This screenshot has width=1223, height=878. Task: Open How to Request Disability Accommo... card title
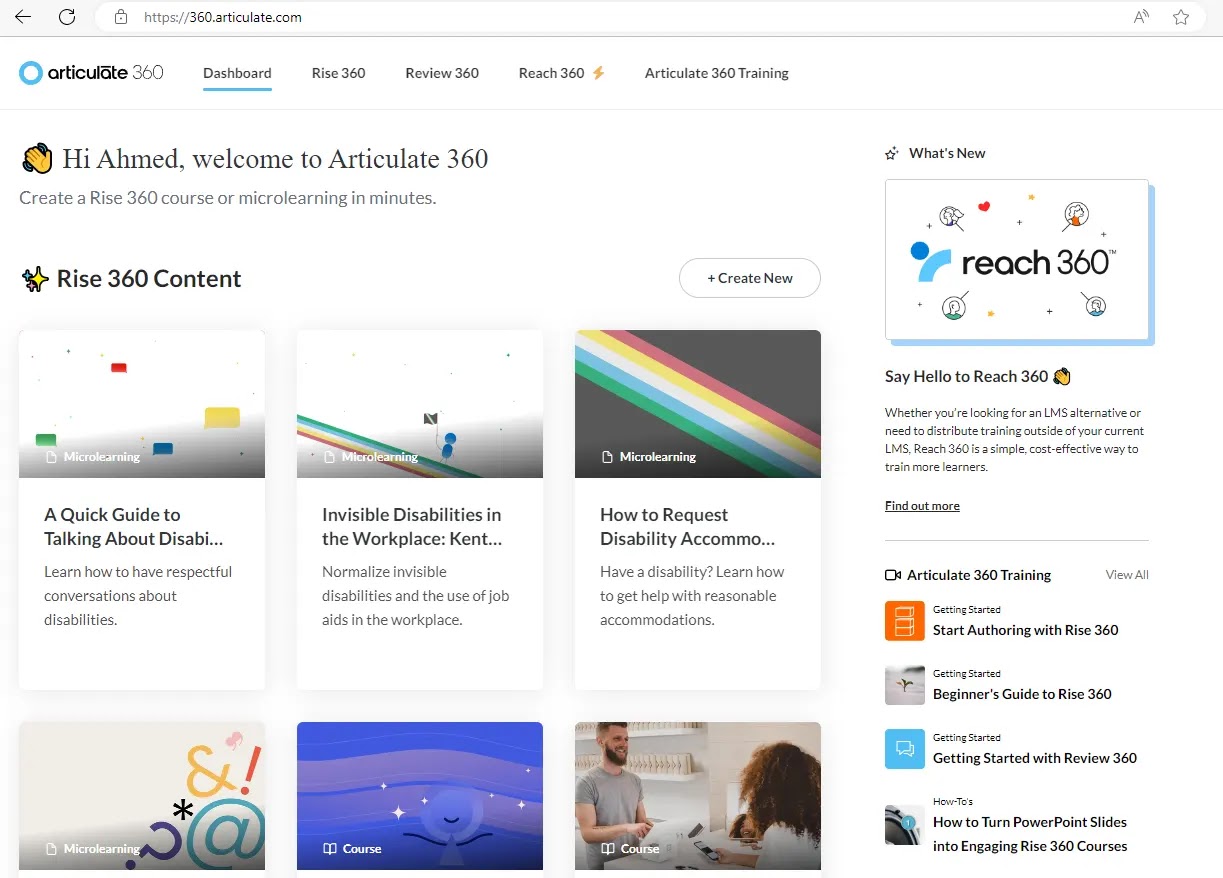[x=688, y=527]
